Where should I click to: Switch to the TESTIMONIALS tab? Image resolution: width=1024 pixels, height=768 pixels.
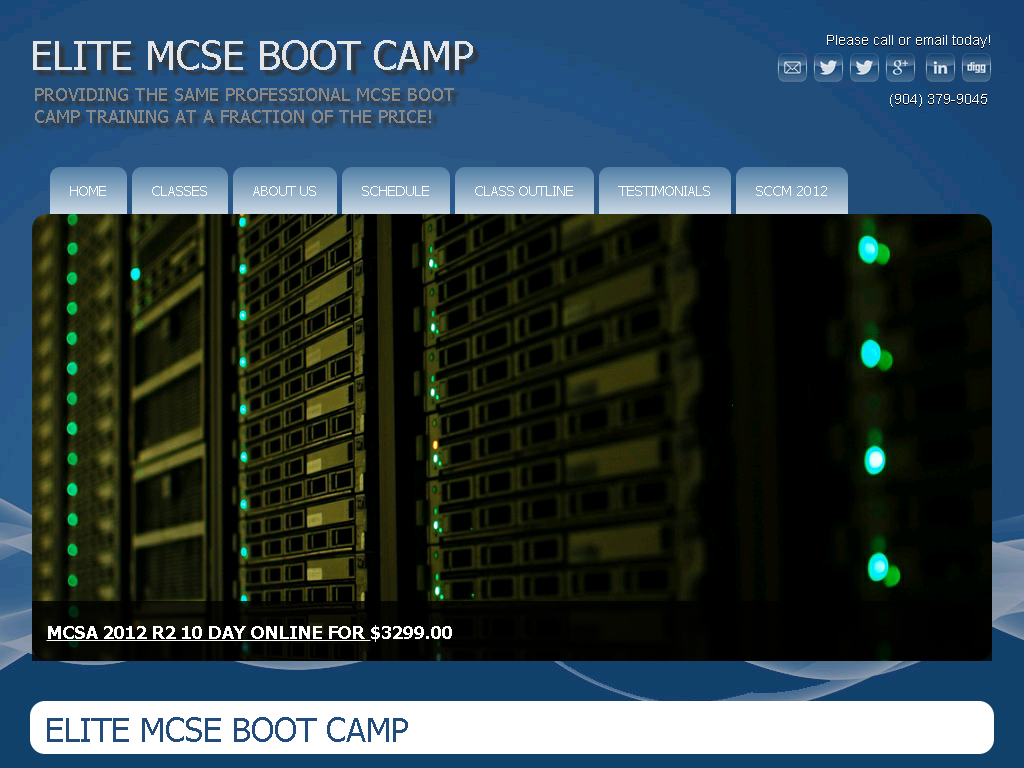pos(664,191)
